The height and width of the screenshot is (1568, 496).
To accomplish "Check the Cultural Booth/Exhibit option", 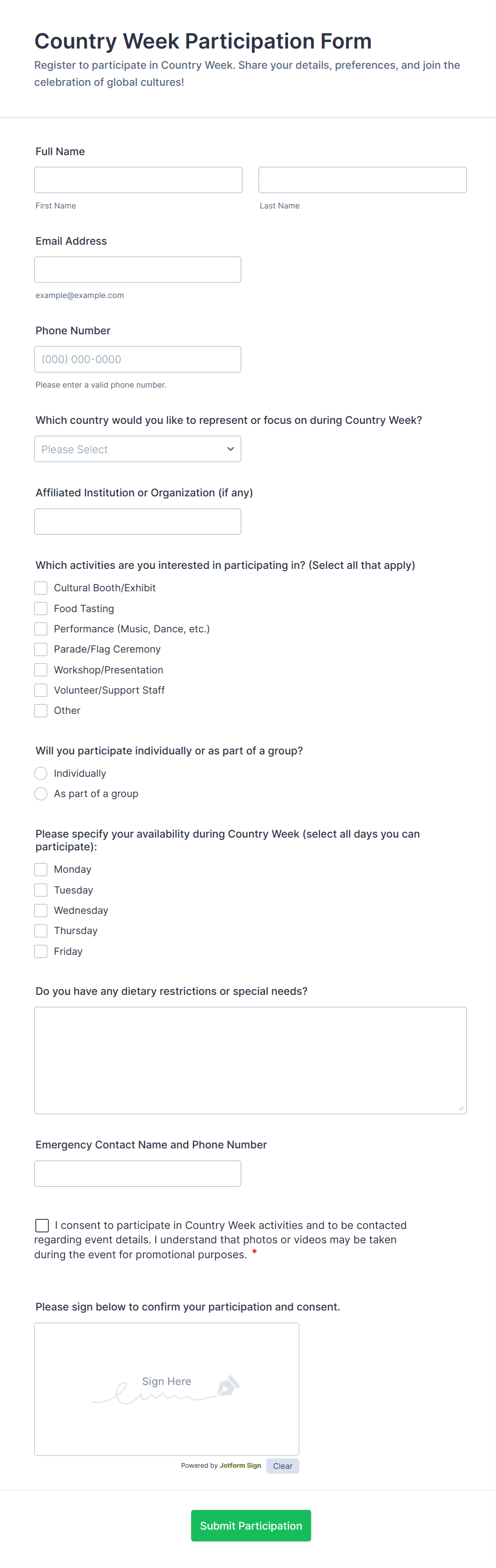I will point(41,588).
